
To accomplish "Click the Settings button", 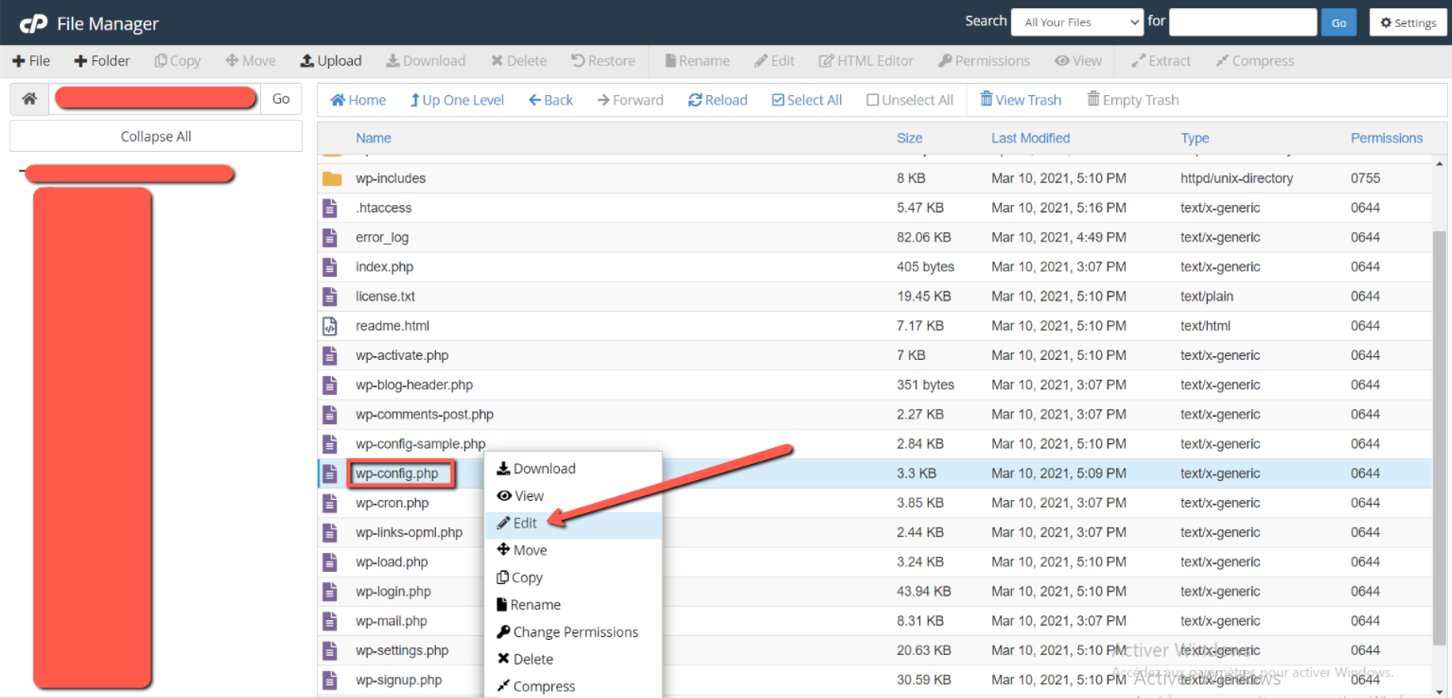I will pos(1407,22).
